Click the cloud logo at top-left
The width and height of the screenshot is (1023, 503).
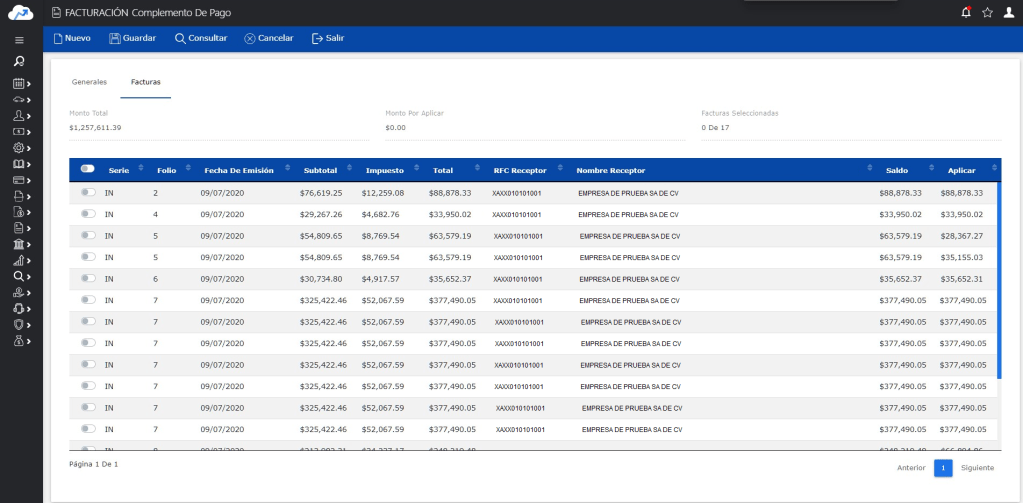pos(21,13)
